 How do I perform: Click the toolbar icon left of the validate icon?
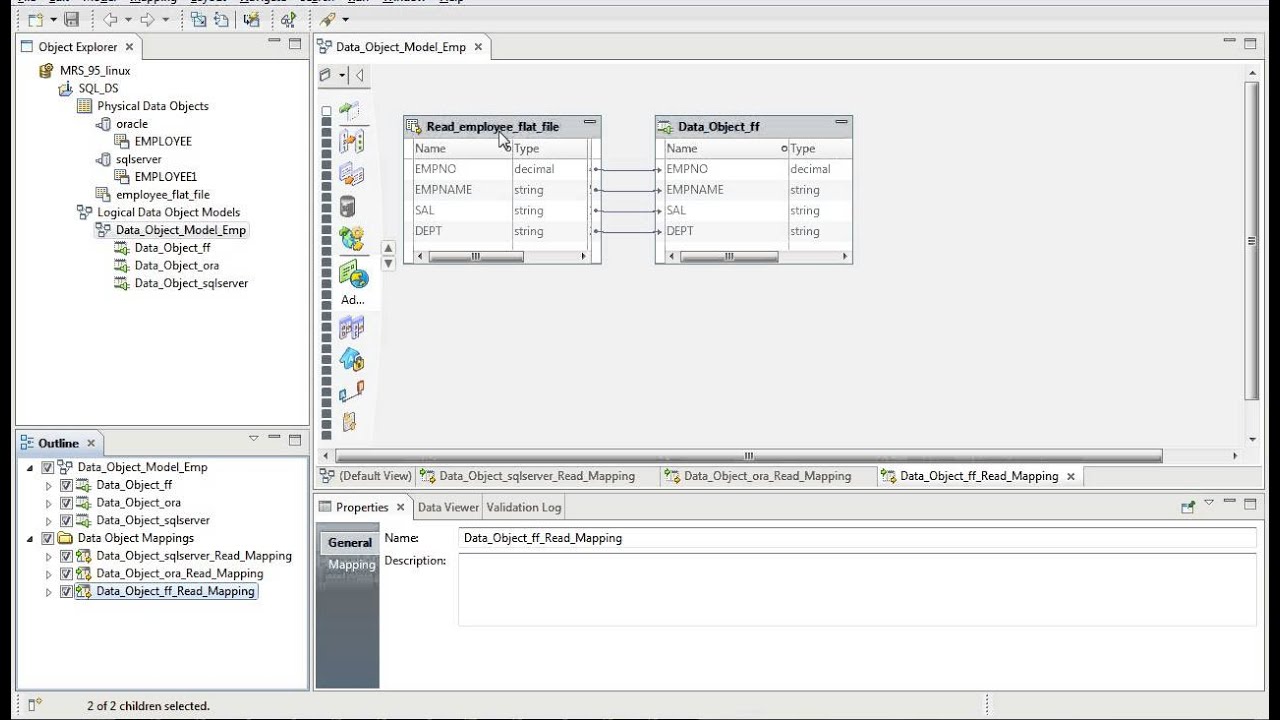pos(250,19)
